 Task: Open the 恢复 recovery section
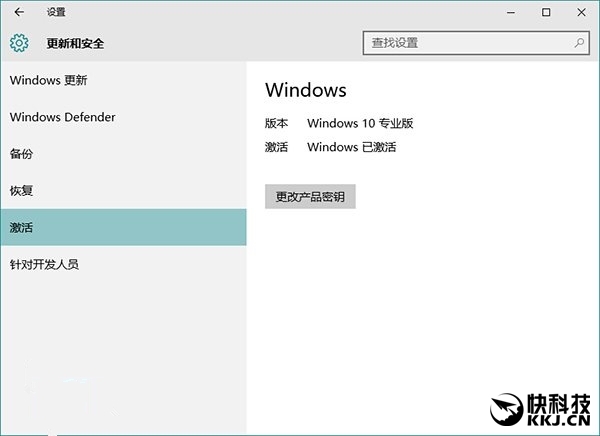(x=123, y=191)
